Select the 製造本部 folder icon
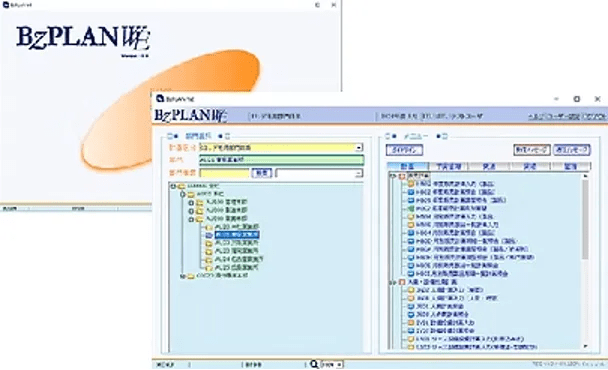This screenshot has width=608, height=370. [199, 211]
